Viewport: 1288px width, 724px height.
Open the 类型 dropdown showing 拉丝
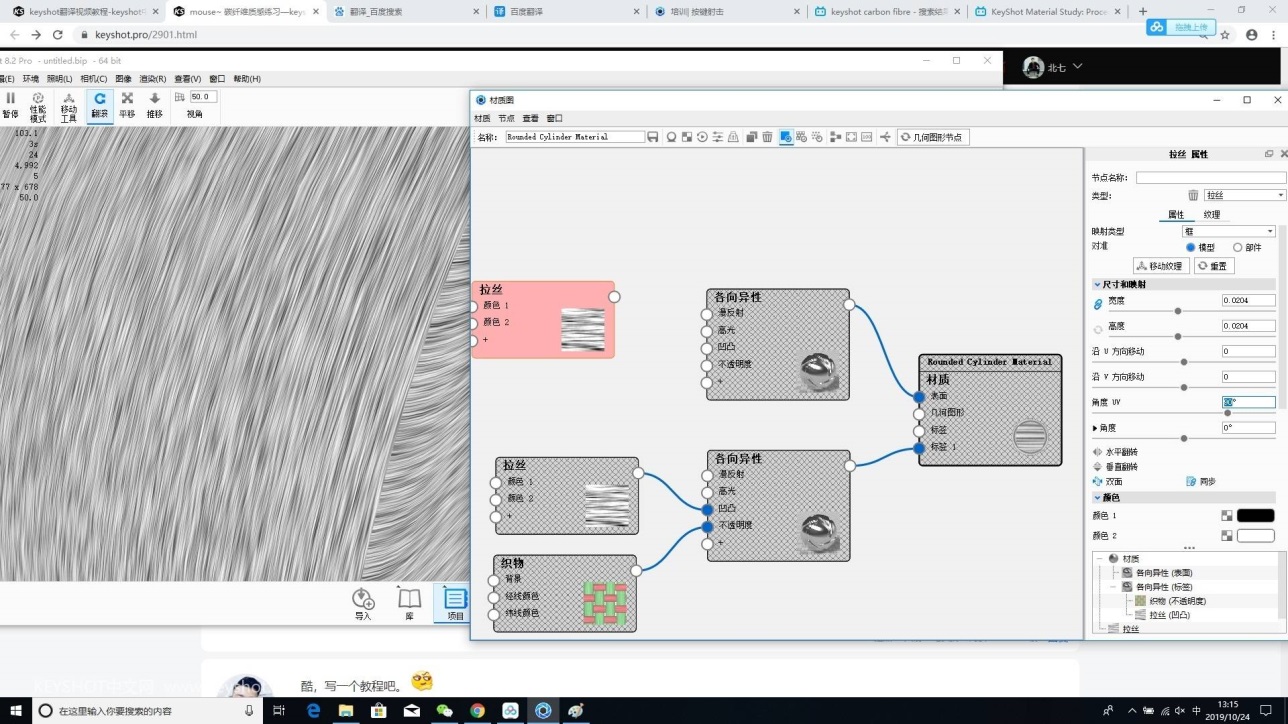(x=1245, y=196)
